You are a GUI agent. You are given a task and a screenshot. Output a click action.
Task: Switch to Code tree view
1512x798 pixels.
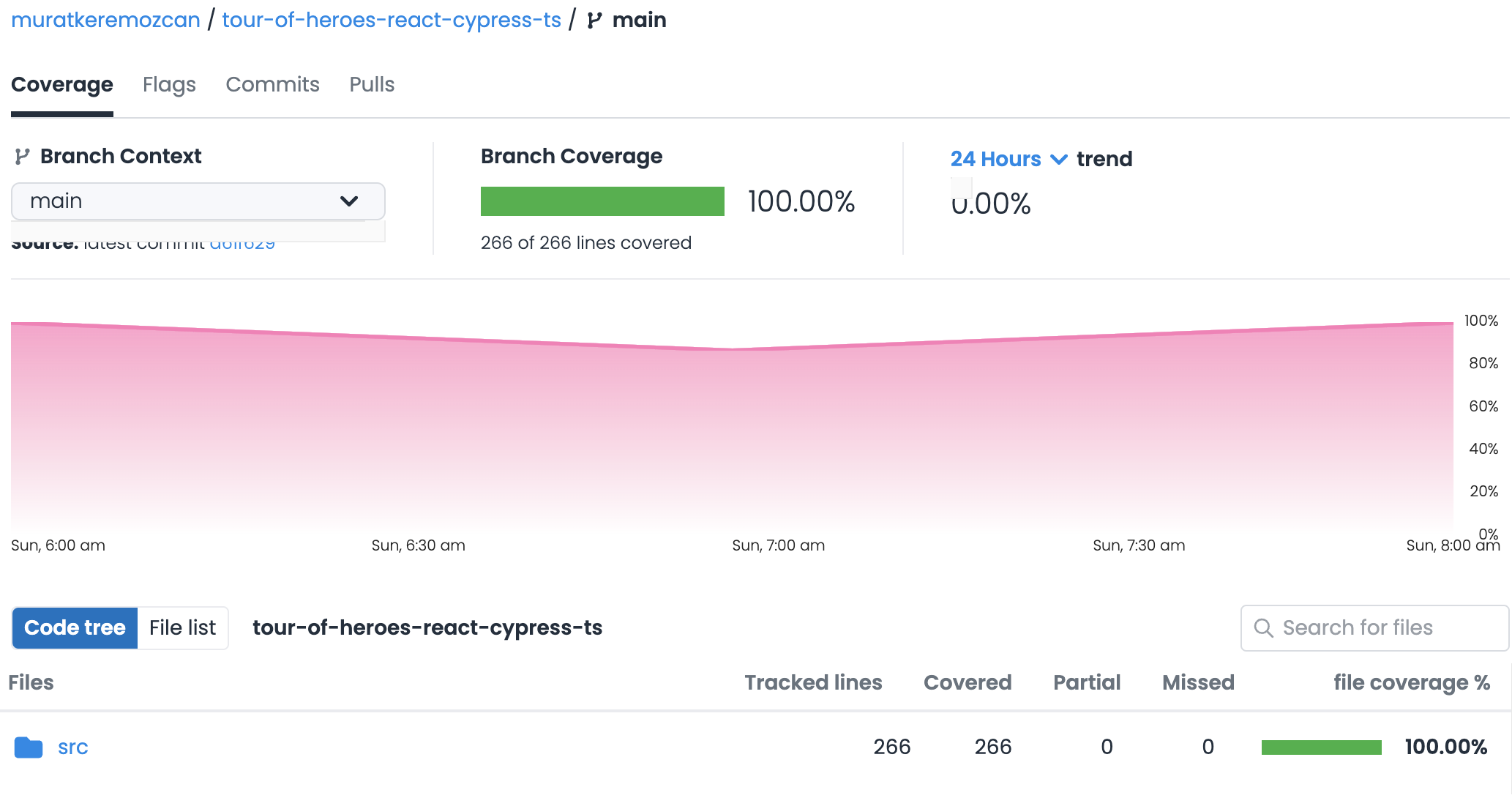[x=75, y=628]
